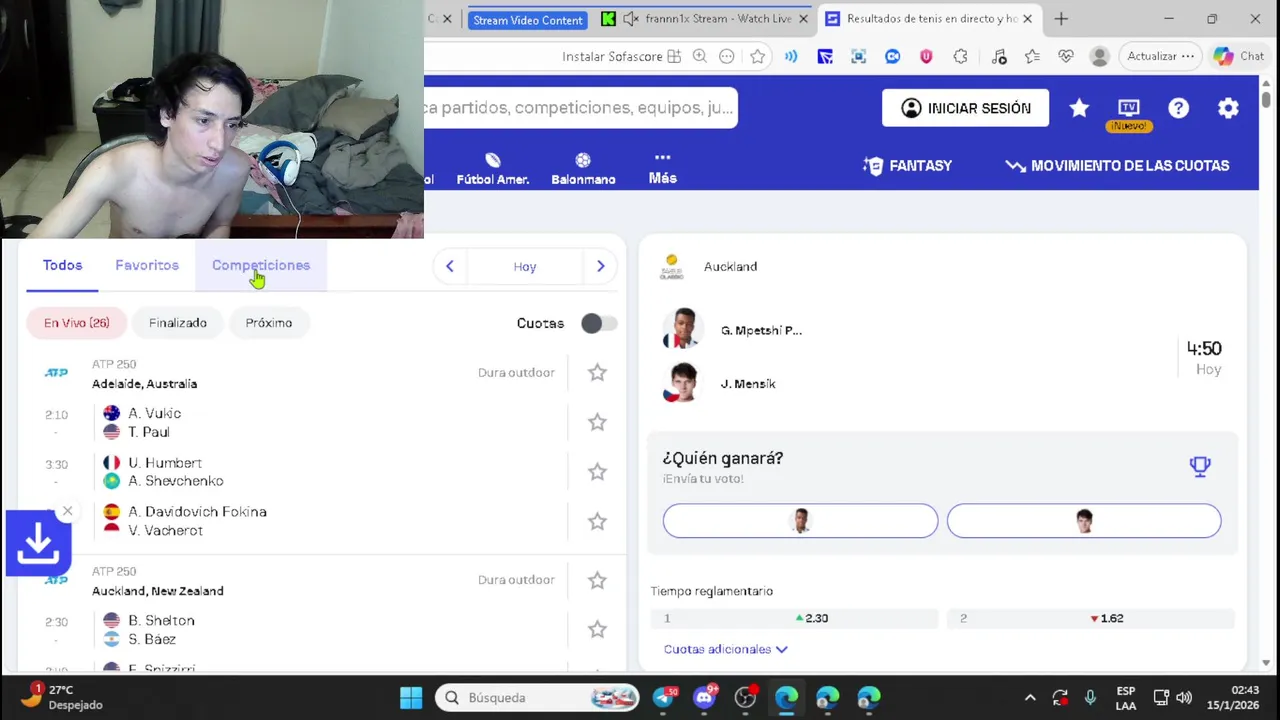The image size is (1280, 720).
Task: Open J. Mensik player page
Action: (748, 383)
